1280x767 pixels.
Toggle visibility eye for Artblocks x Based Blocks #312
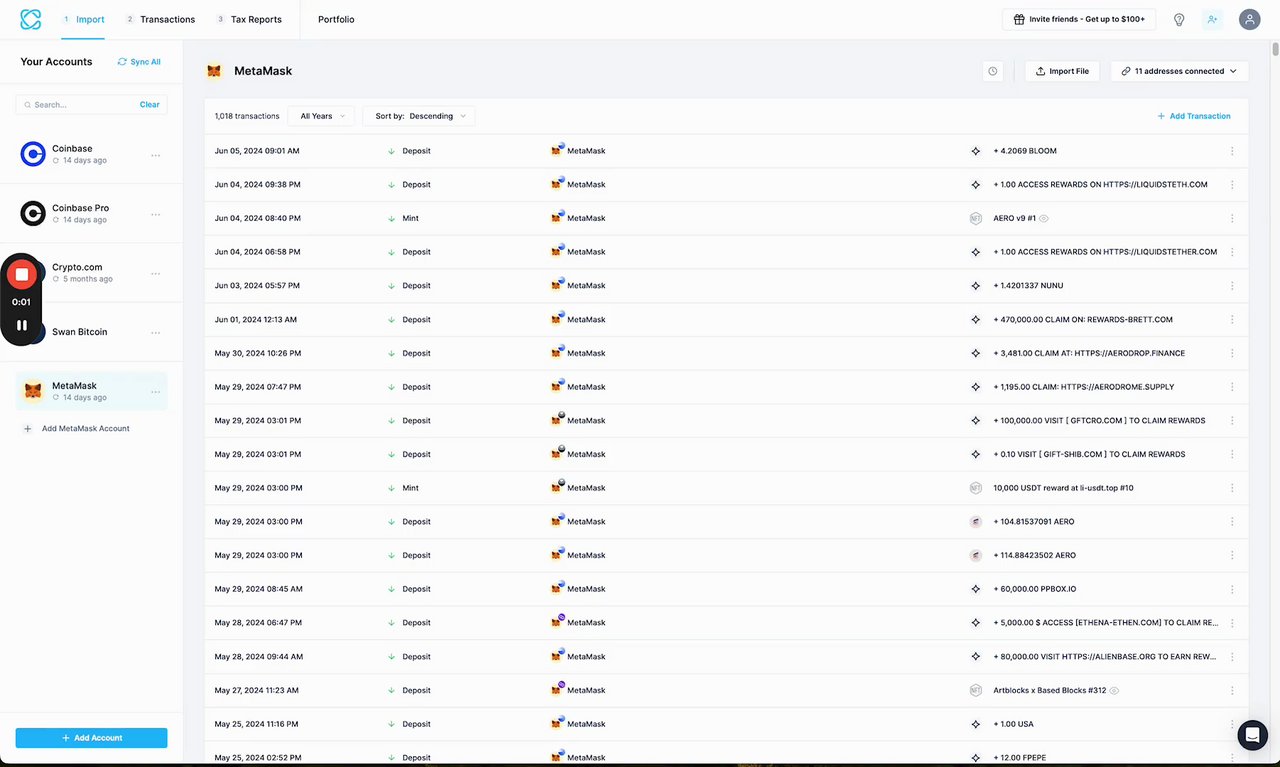pyautogui.click(x=1114, y=690)
